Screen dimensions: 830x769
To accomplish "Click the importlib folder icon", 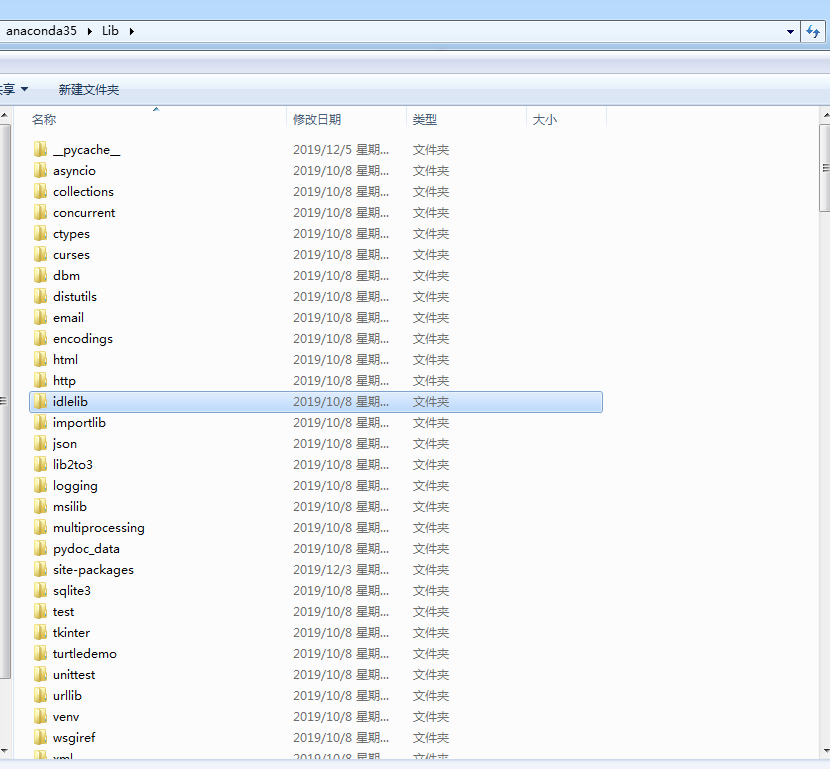I will 40,422.
